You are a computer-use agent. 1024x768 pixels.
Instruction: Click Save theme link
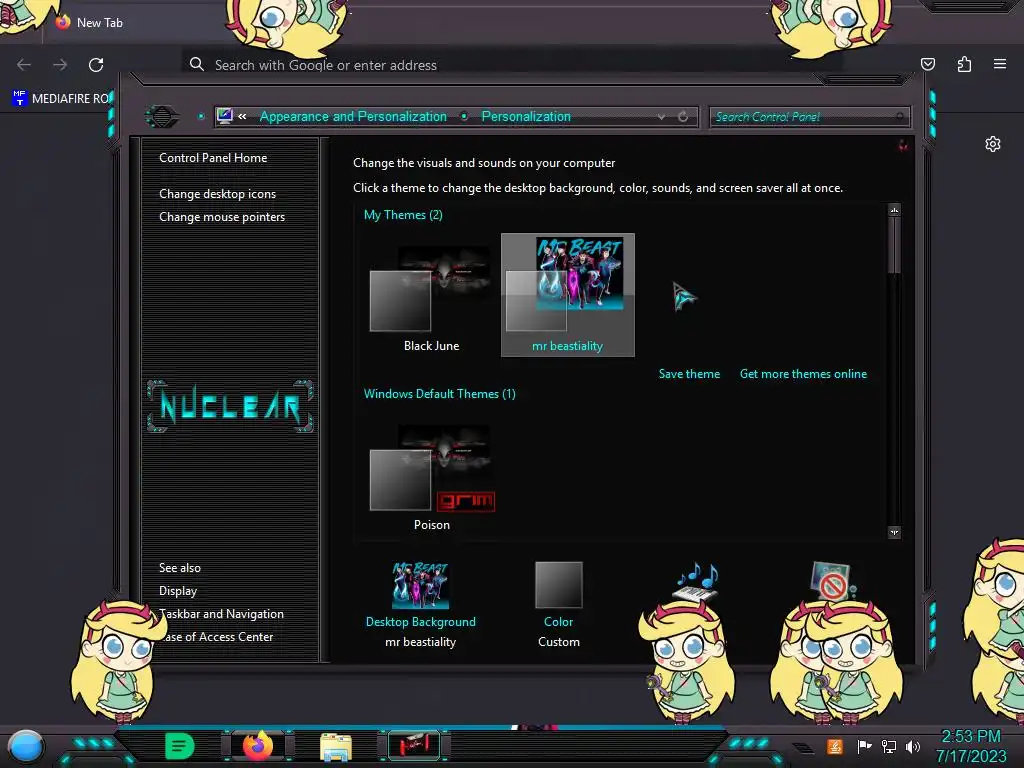689,374
